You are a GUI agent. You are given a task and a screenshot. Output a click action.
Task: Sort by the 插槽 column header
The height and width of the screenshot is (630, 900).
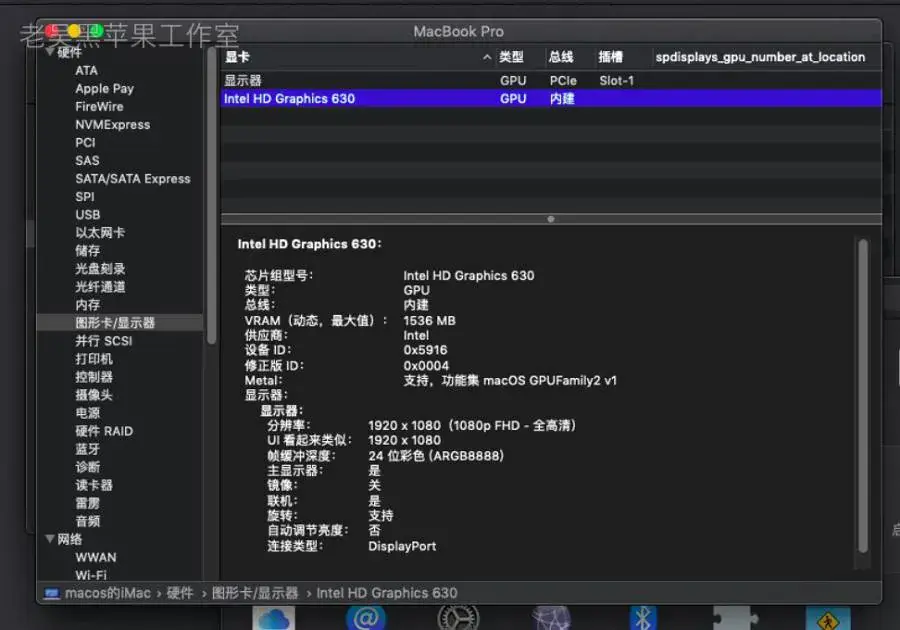point(611,57)
